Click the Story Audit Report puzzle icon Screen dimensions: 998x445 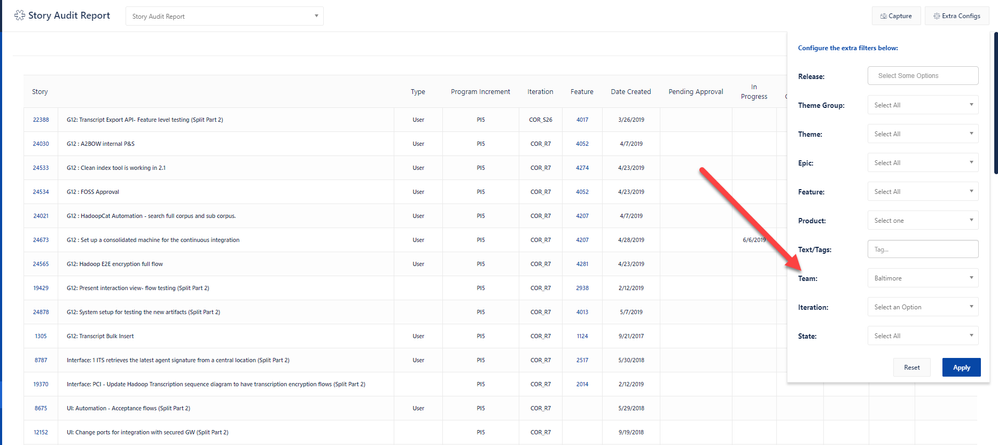click(20, 16)
